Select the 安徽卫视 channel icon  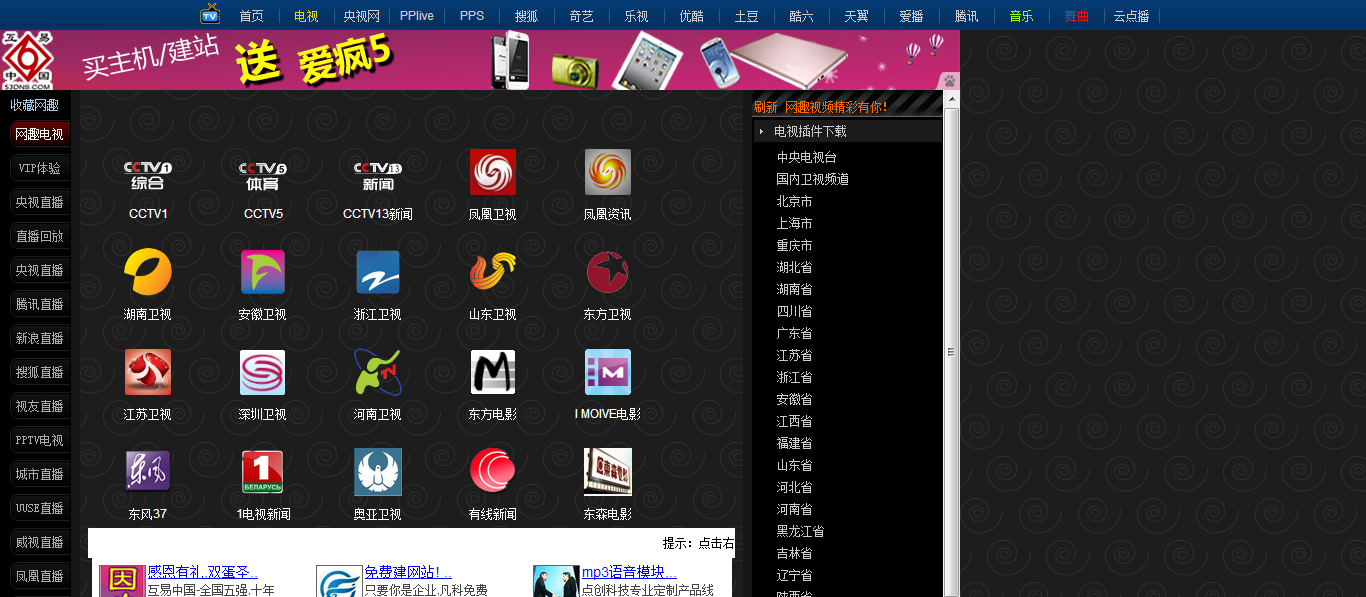pos(263,272)
